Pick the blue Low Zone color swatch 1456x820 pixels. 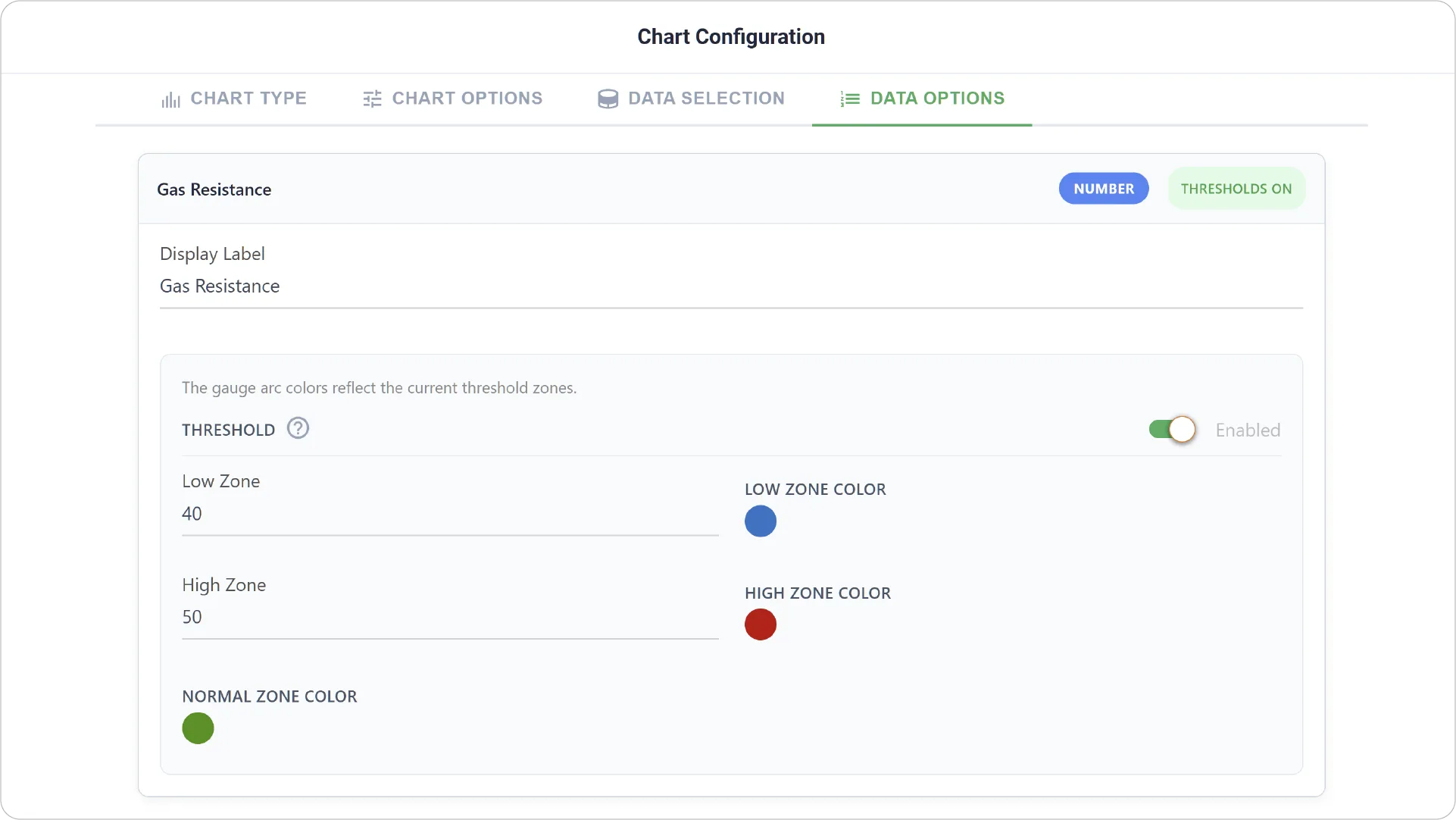761,521
